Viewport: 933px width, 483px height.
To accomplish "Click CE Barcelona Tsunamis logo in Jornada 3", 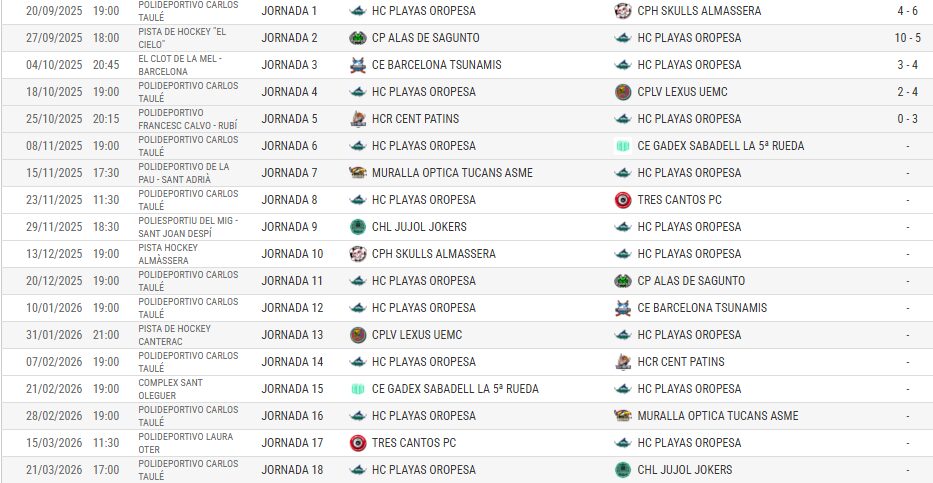I will click(x=358, y=65).
